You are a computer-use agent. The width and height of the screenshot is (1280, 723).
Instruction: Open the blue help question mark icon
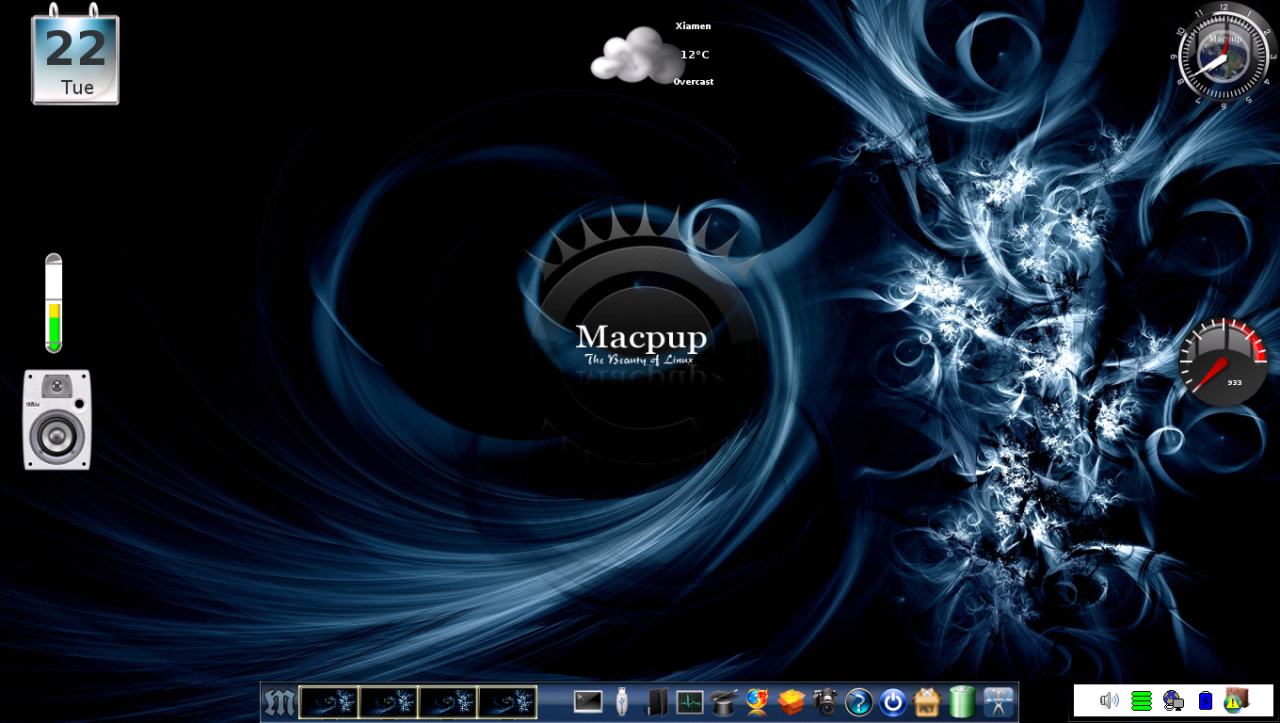[859, 702]
